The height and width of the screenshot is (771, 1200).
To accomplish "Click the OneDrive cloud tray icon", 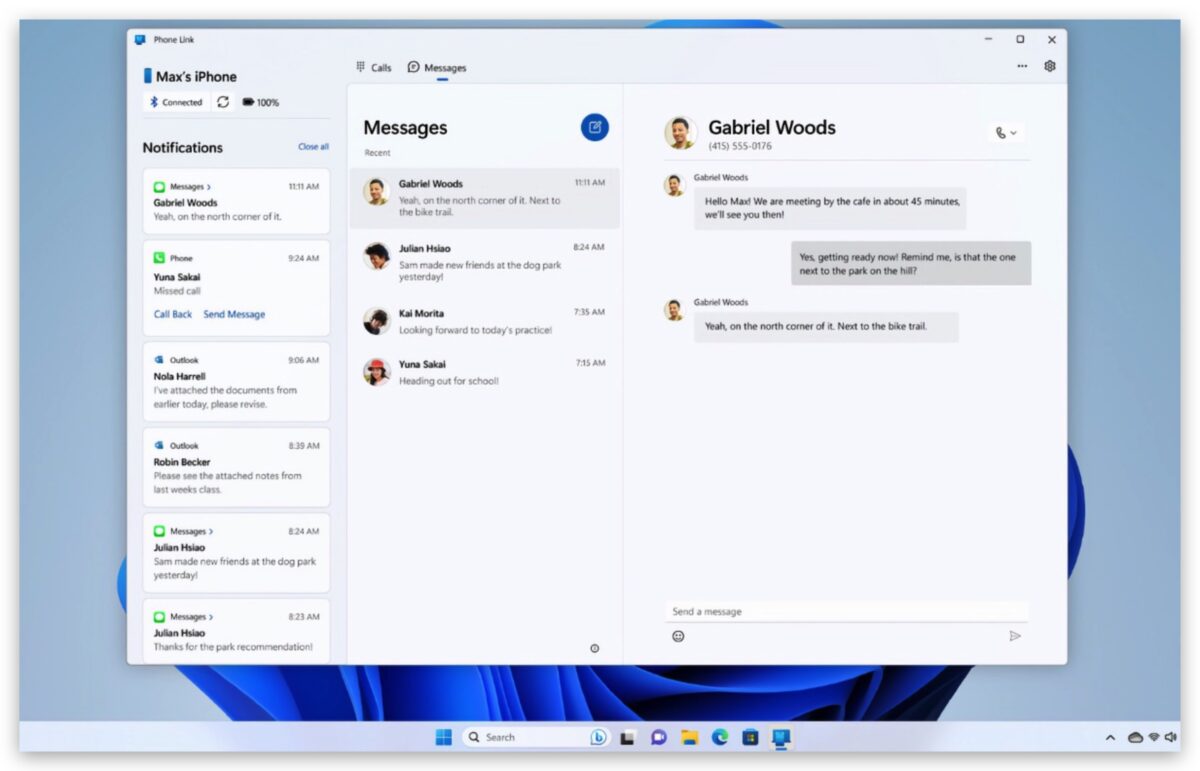I will pos(1135,738).
